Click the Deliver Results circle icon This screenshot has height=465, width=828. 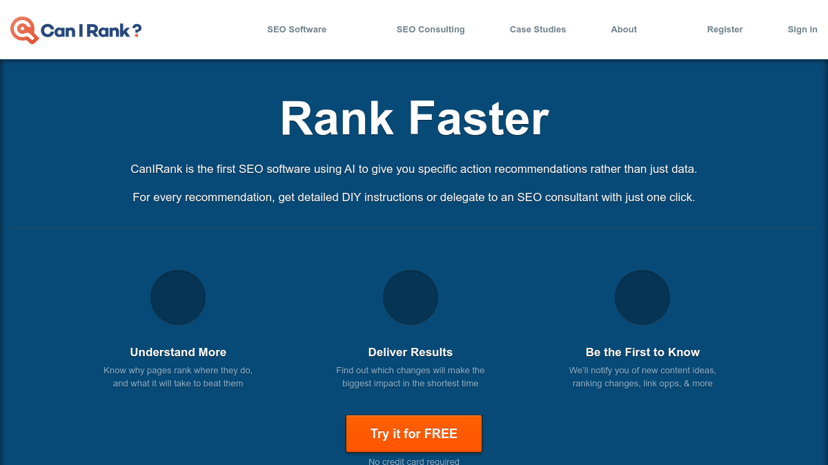click(410, 297)
